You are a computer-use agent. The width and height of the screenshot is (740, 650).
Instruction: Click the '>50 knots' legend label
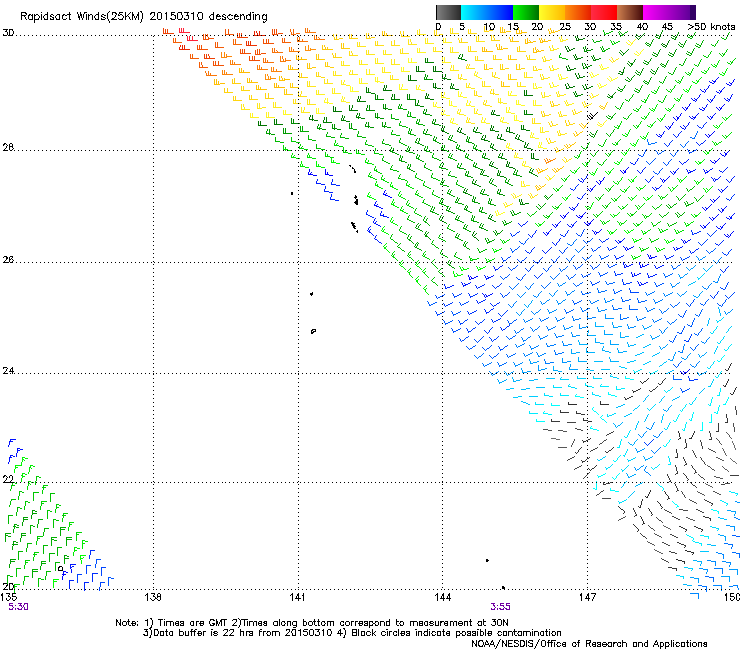pos(711,26)
